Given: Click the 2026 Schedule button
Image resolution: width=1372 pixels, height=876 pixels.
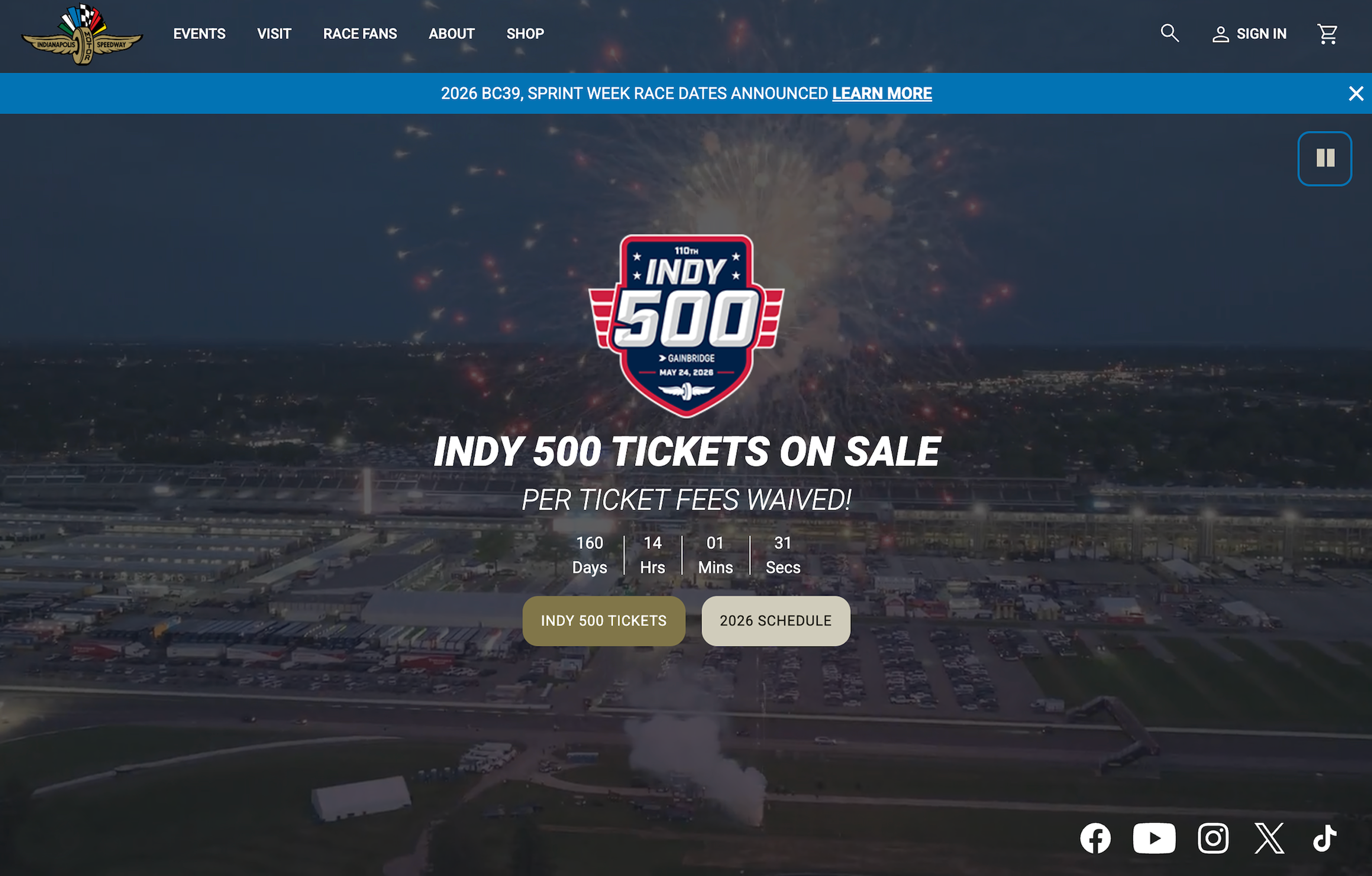Looking at the screenshot, I should coord(776,621).
